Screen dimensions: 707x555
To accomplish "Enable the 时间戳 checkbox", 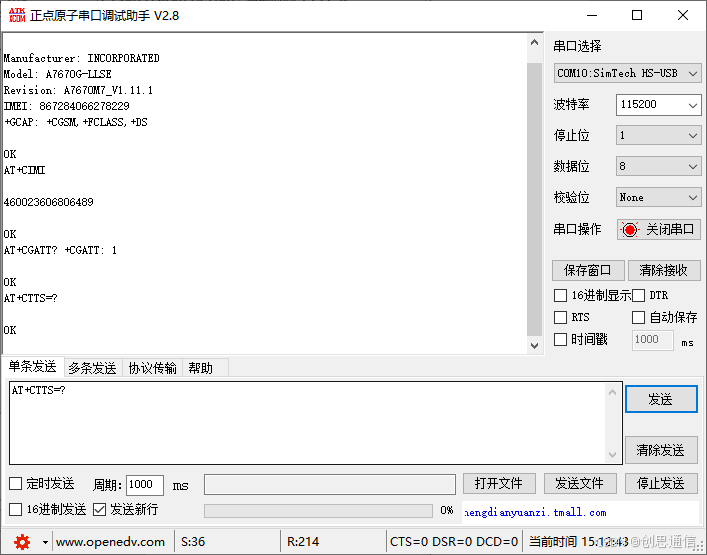I will 560,339.
